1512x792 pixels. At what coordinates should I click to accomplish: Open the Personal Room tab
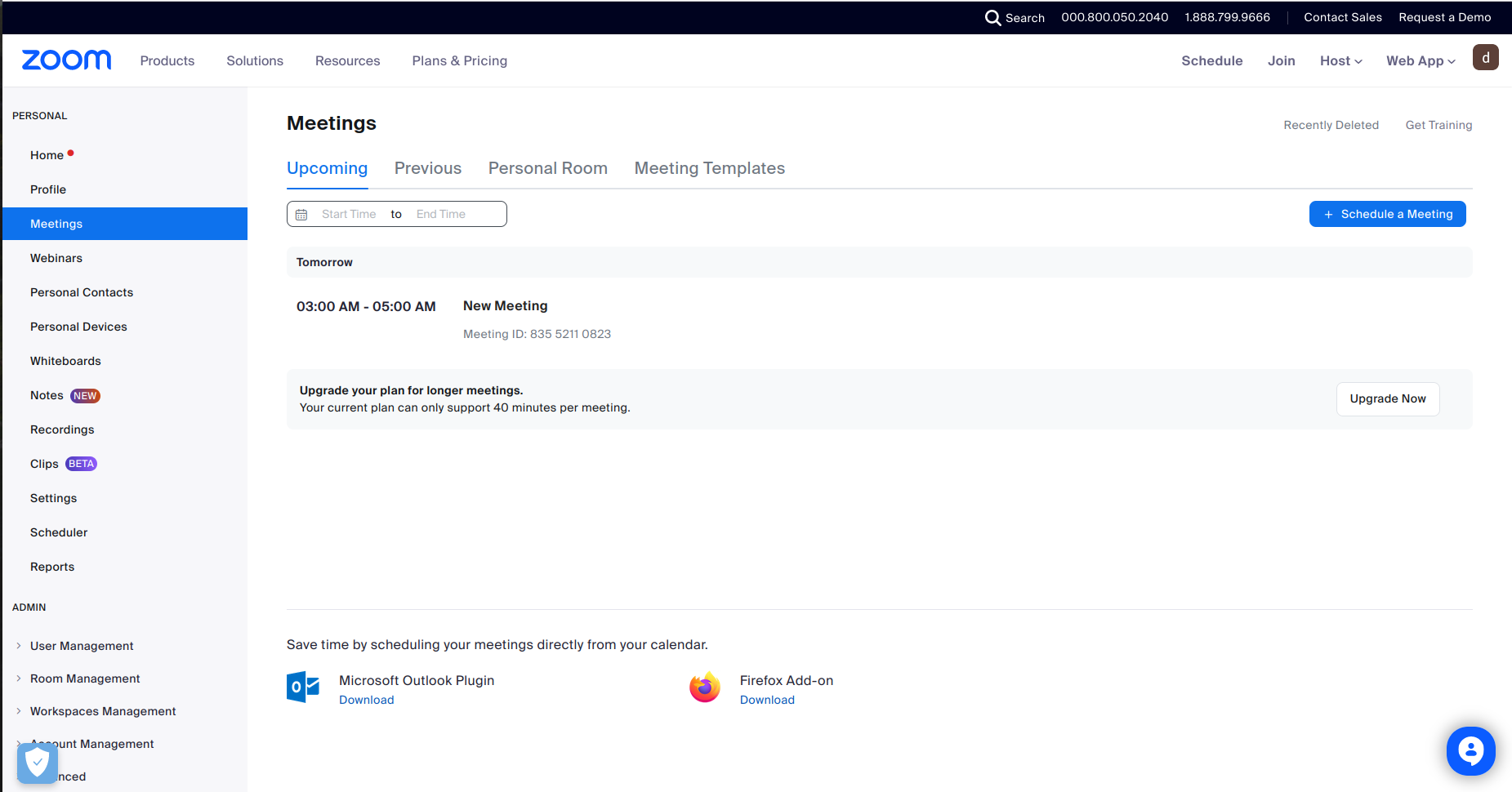point(547,168)
